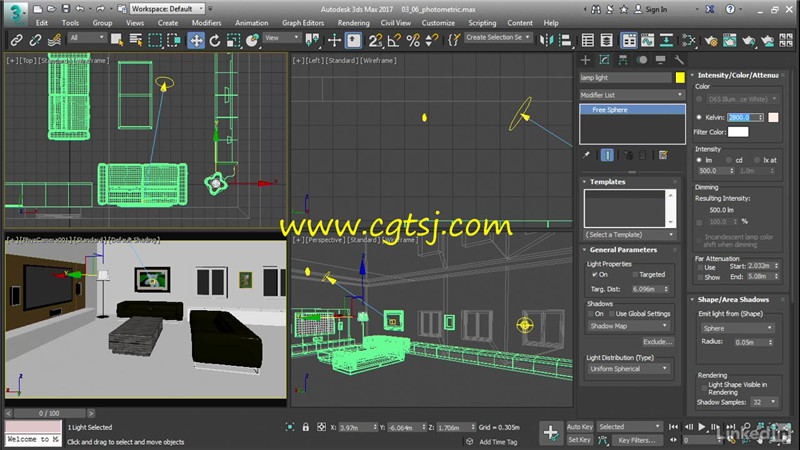
Task: Click the Unlink Selection tool
Action: pos(35,40)
